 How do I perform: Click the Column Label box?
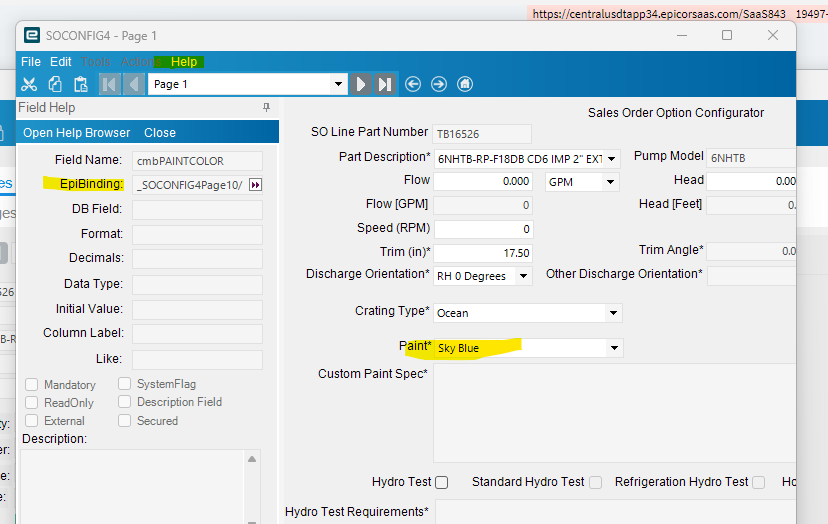coord(197,334)
